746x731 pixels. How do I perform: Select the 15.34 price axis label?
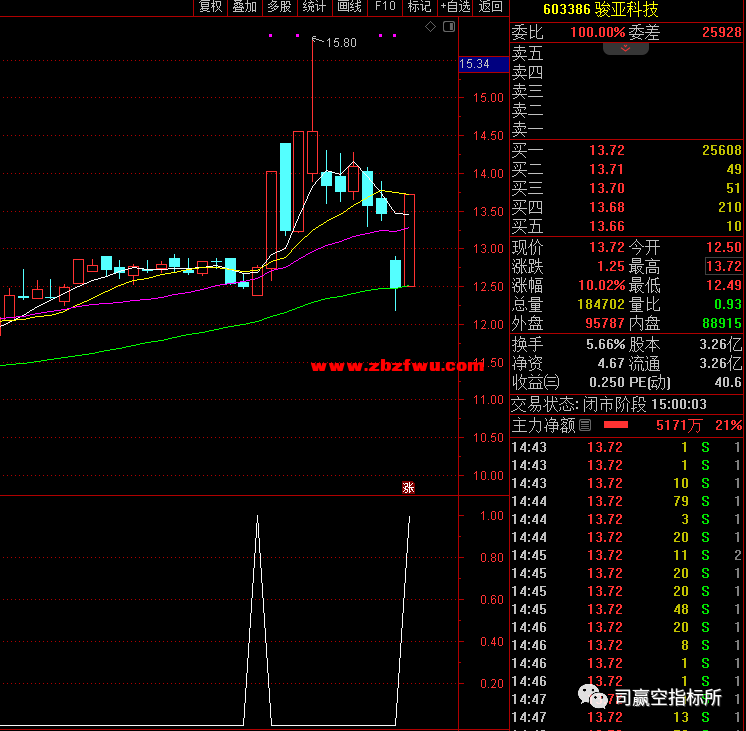(x=483, y=64)
